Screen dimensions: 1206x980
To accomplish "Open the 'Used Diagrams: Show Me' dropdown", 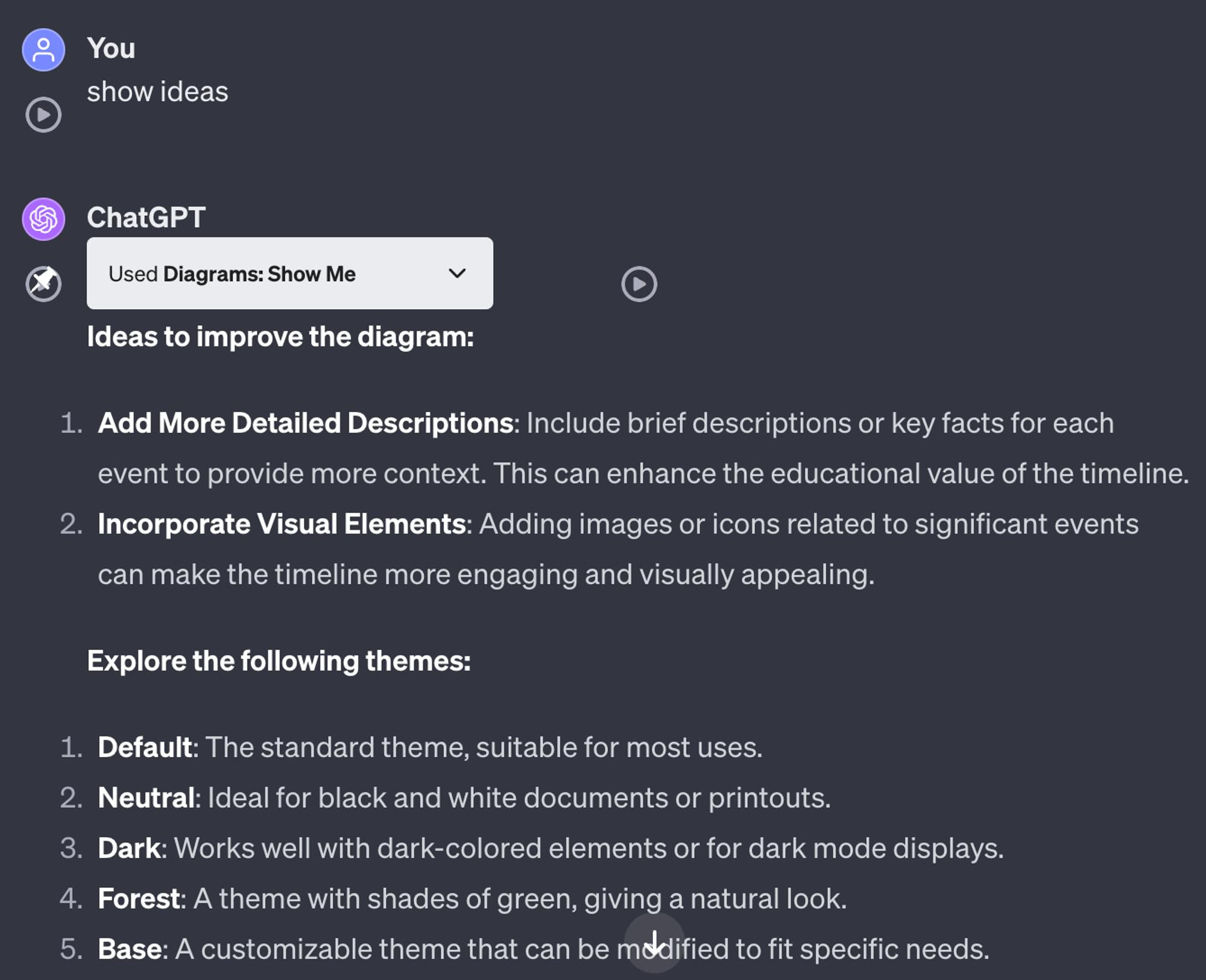I will click(x=290, y=273).
